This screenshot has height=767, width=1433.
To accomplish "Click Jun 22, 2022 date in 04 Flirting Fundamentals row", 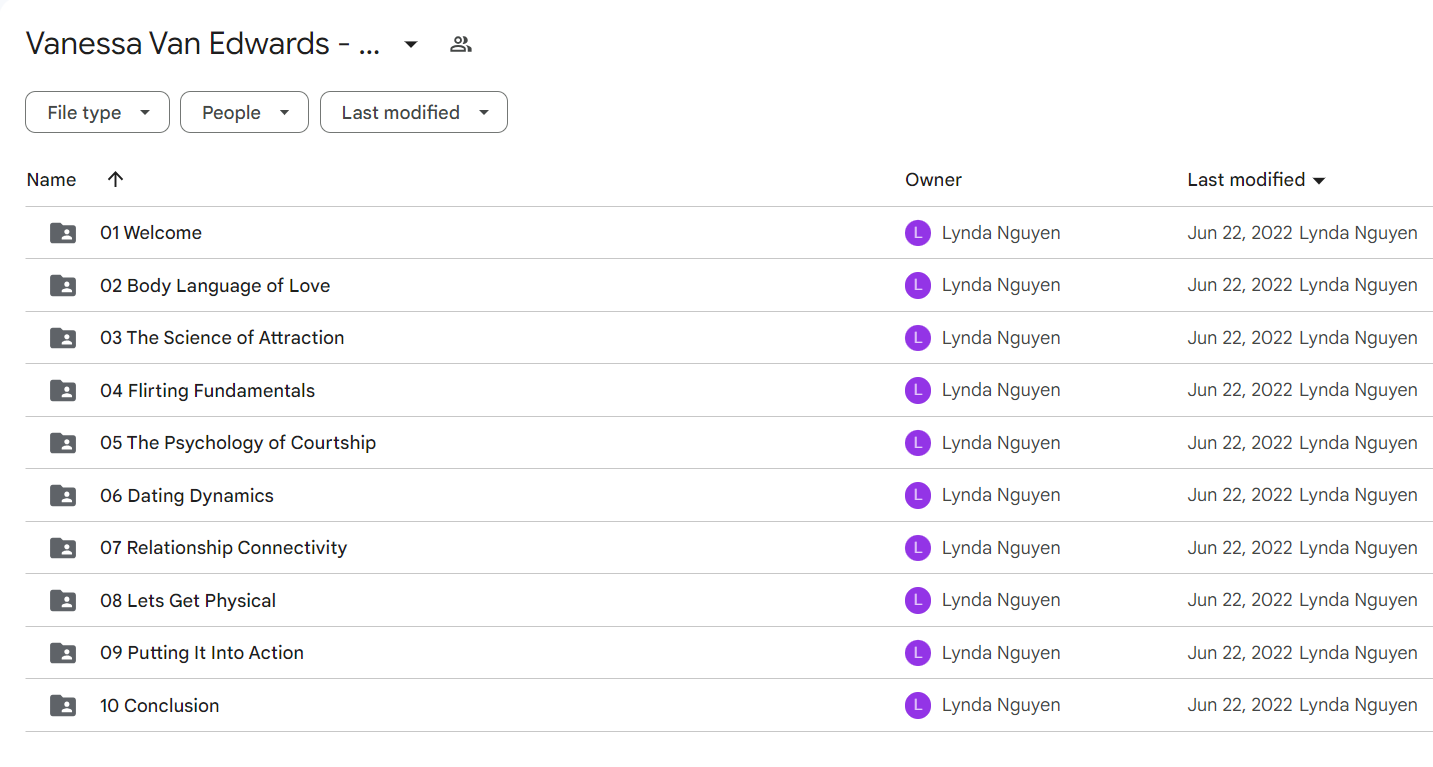I will (1240, 391).
